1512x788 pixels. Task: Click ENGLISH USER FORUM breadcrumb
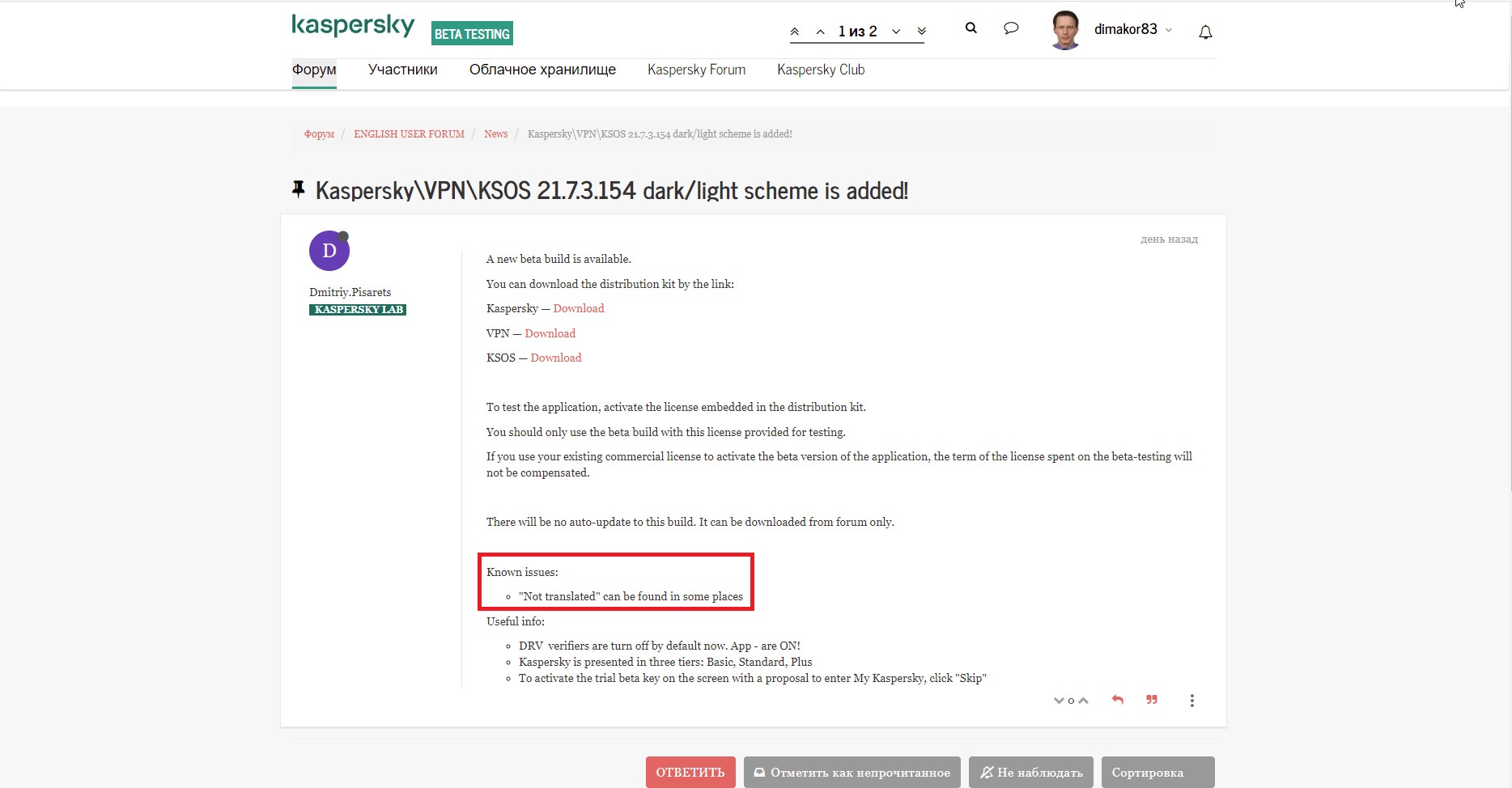click(409, 134)
